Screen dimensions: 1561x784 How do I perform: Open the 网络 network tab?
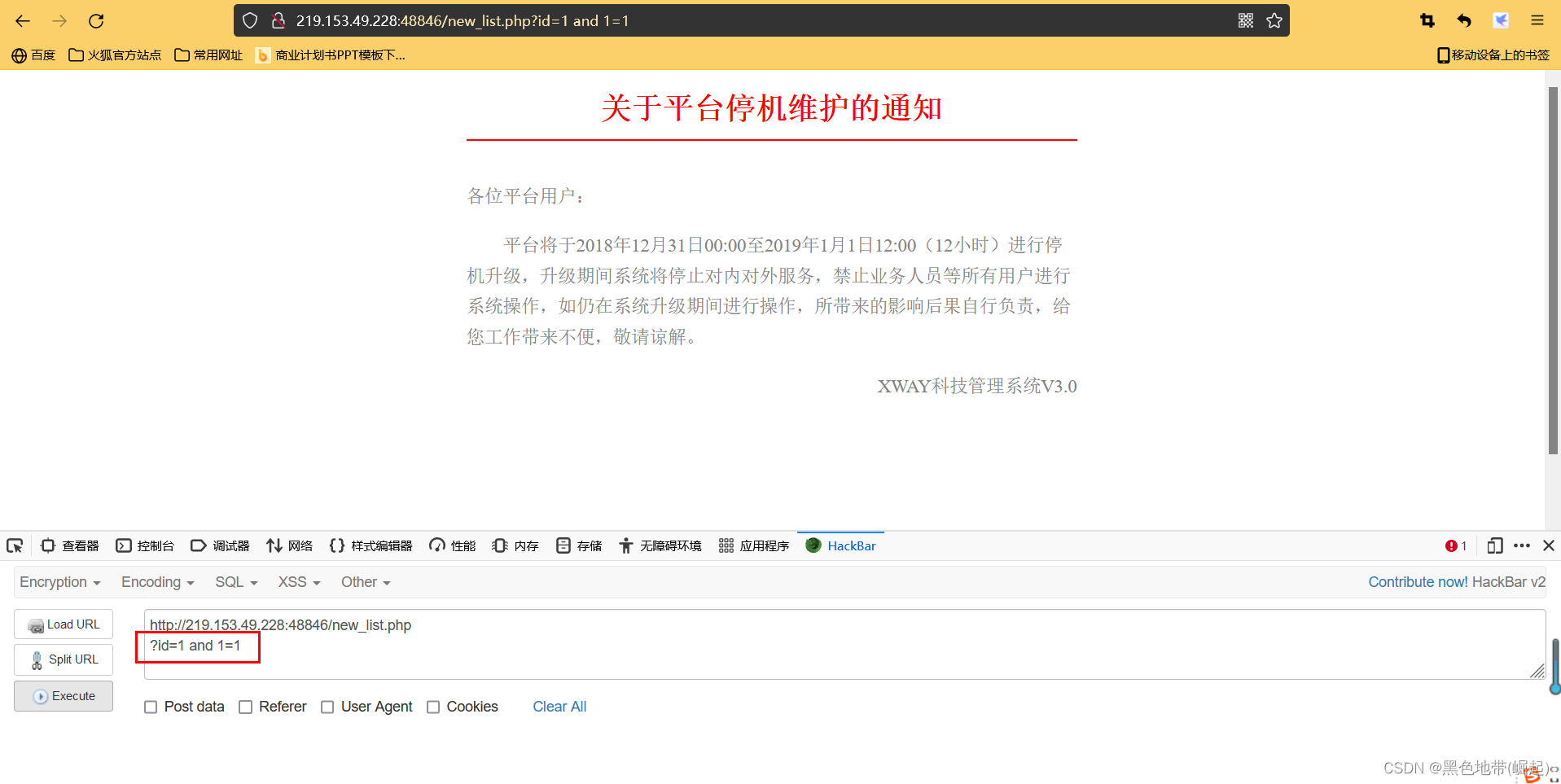290,545
